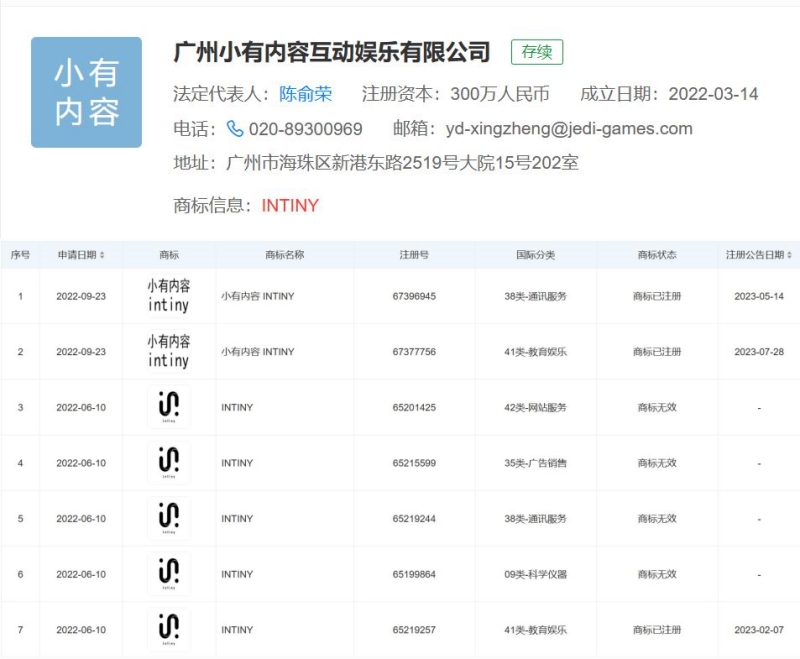Click registration number 65199864
The height and width of the screenshot is (659, 800).
(x=414, y=574)
